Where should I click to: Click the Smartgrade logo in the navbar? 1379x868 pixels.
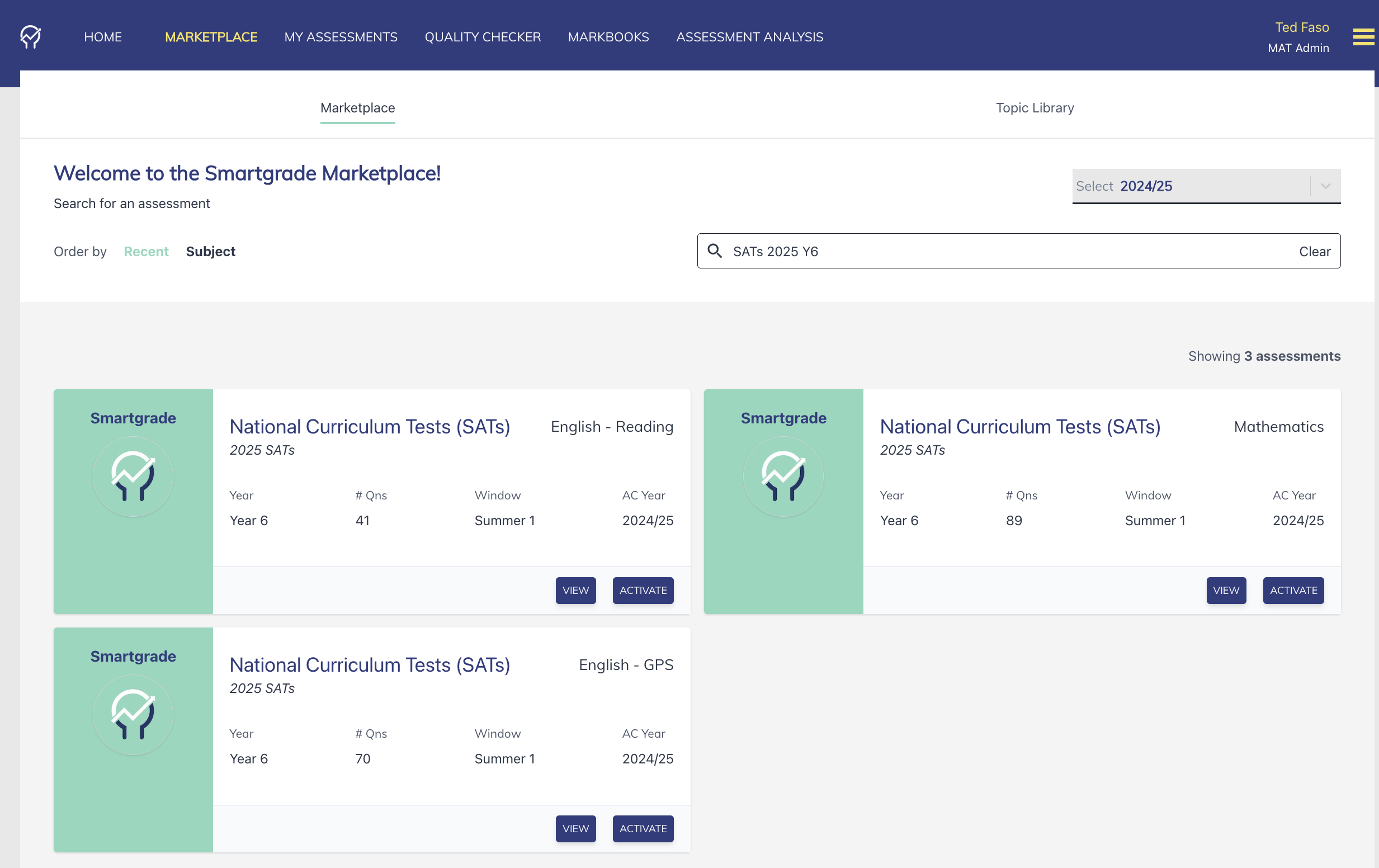click(x=30, y=37)
